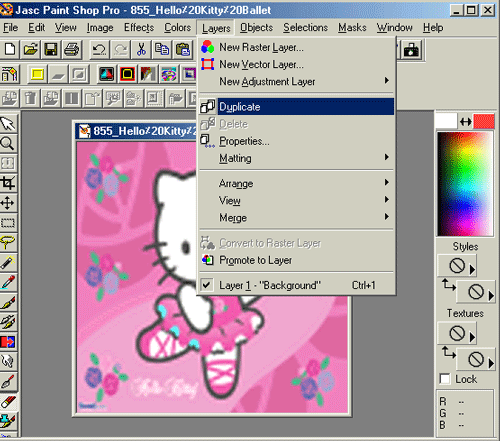Cut selection using the scissors icon
This screenshot has width=500, height=441.
tap(141, 50)
